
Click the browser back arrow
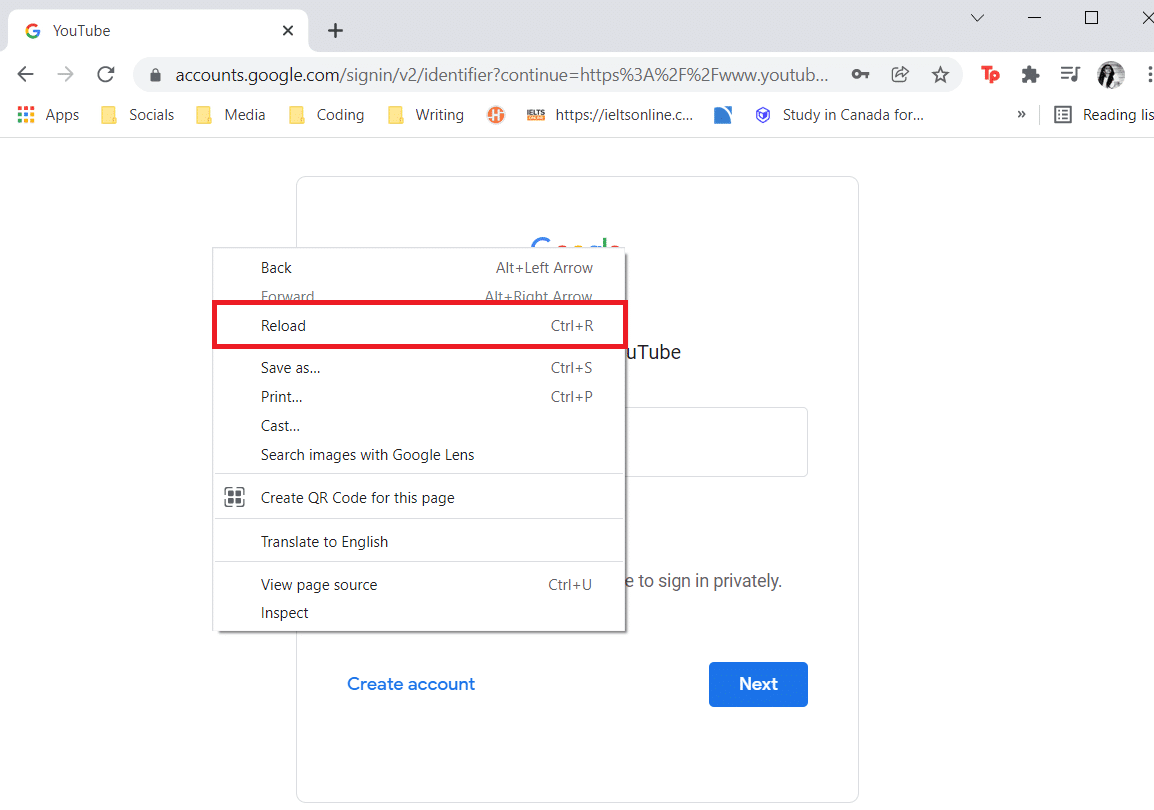tap(26, 74)
